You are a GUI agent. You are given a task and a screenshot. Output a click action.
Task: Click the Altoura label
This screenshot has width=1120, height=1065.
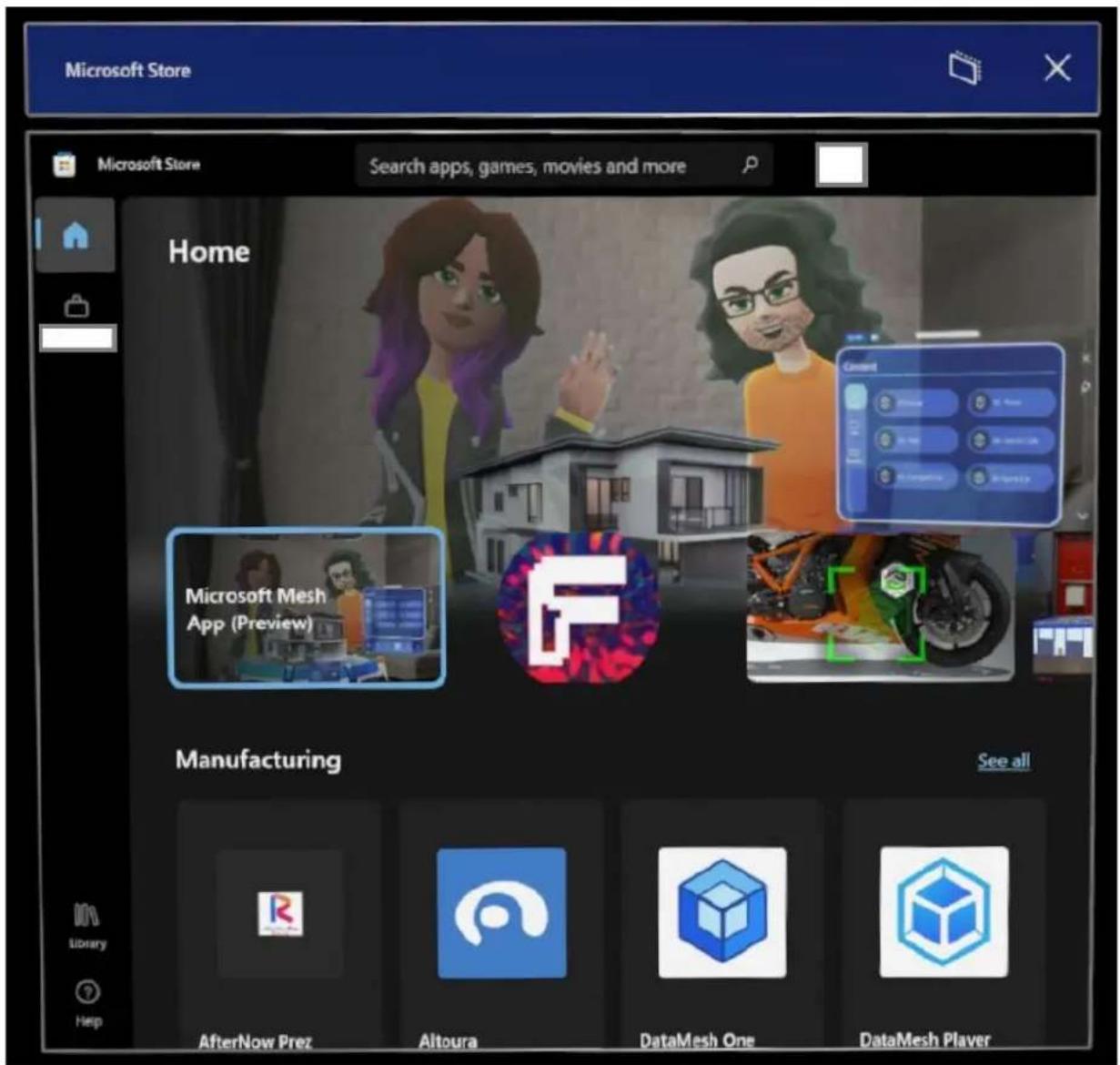[448, 1040]
